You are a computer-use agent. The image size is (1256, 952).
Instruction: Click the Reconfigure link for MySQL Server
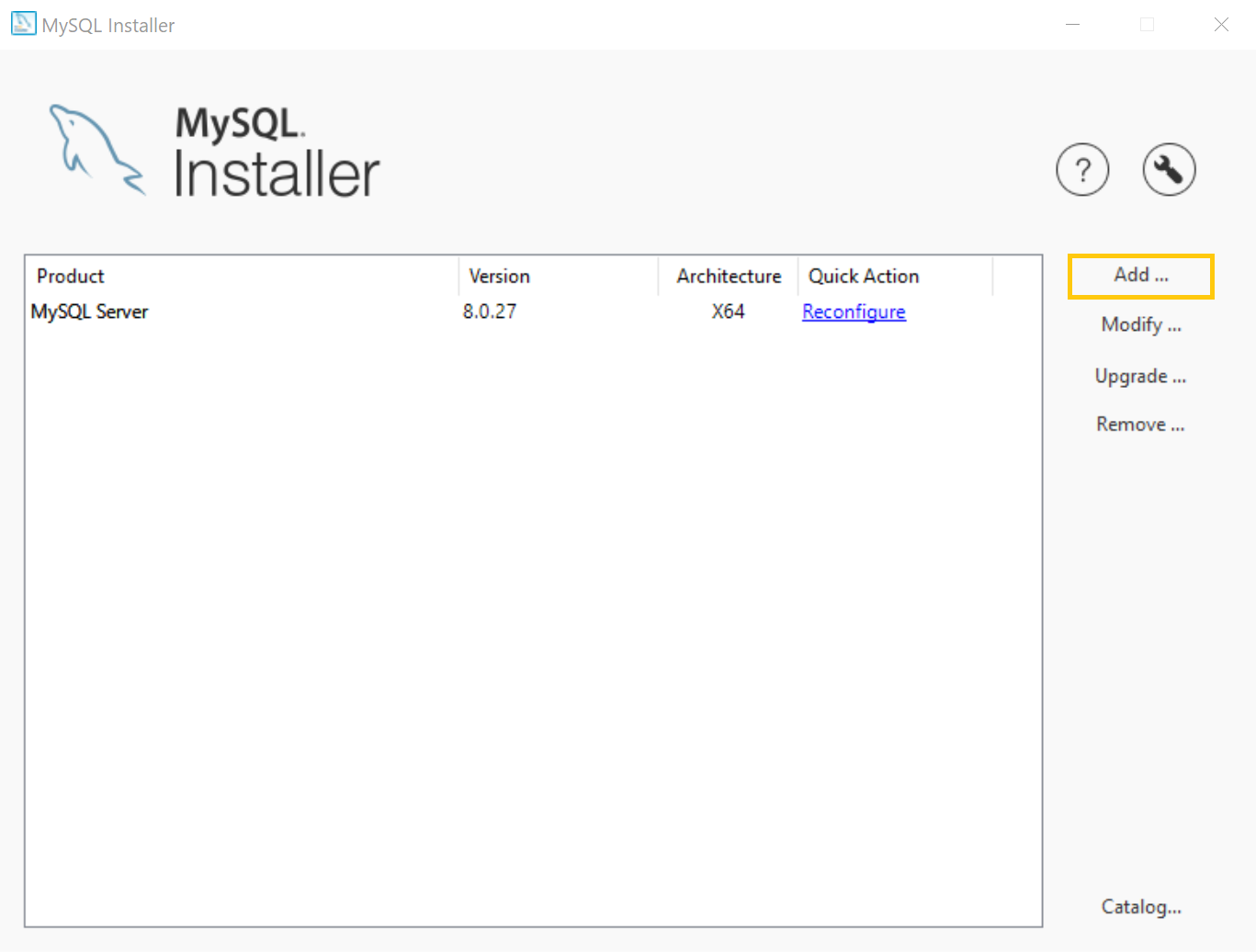click(854, 312)
